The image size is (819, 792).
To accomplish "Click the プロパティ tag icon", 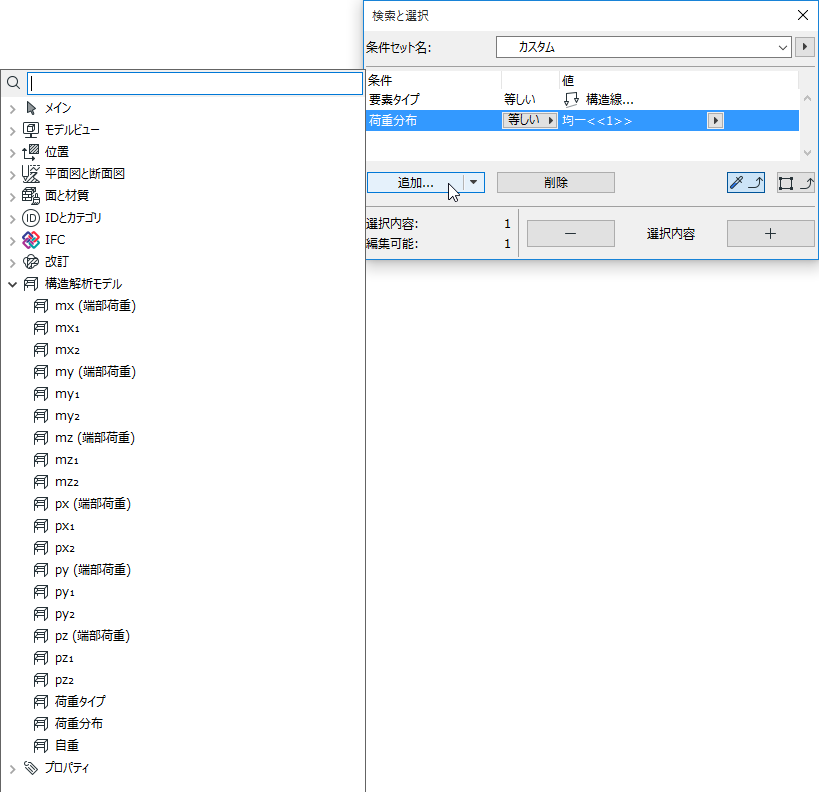I will click(x=31, y=767).
